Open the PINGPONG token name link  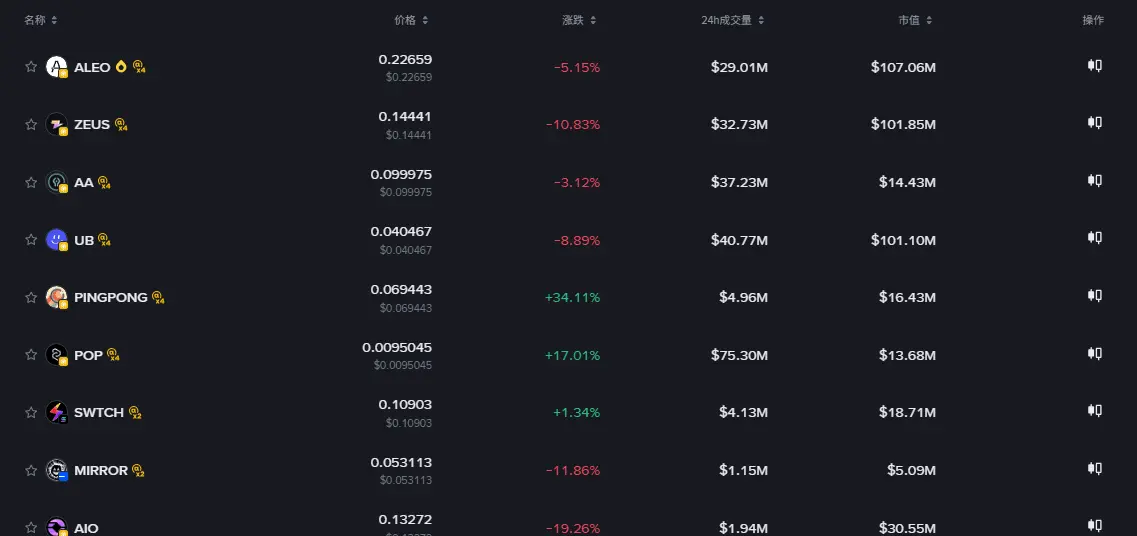click(111, 297)
